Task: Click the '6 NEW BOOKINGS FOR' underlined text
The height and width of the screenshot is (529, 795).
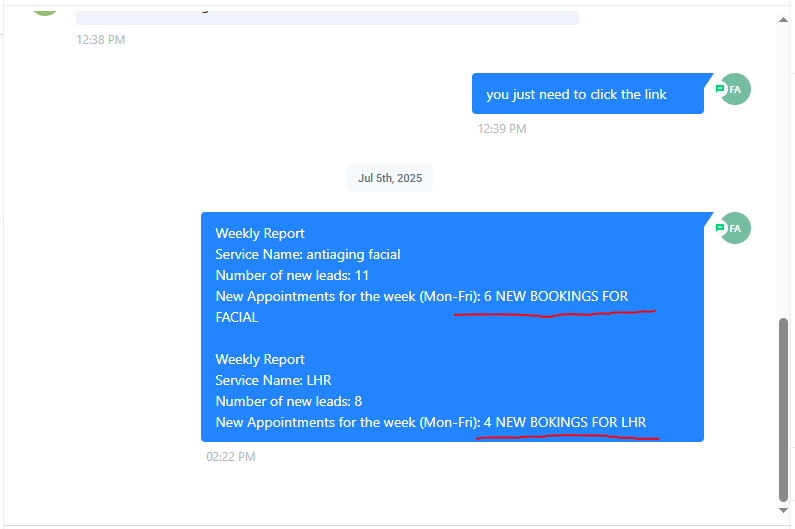Action: (x=555, y=297)
